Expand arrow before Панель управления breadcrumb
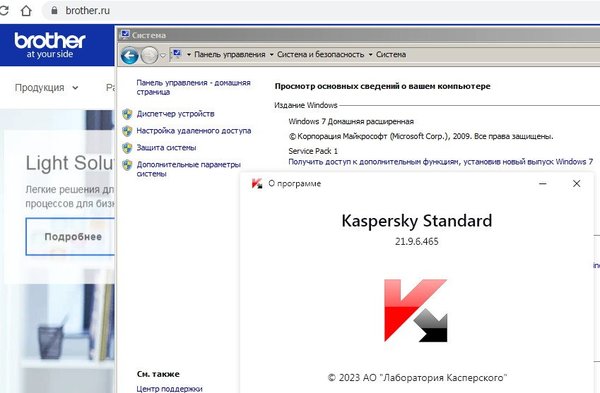Viewport: 600px width, 393px height. click(189, 55)
